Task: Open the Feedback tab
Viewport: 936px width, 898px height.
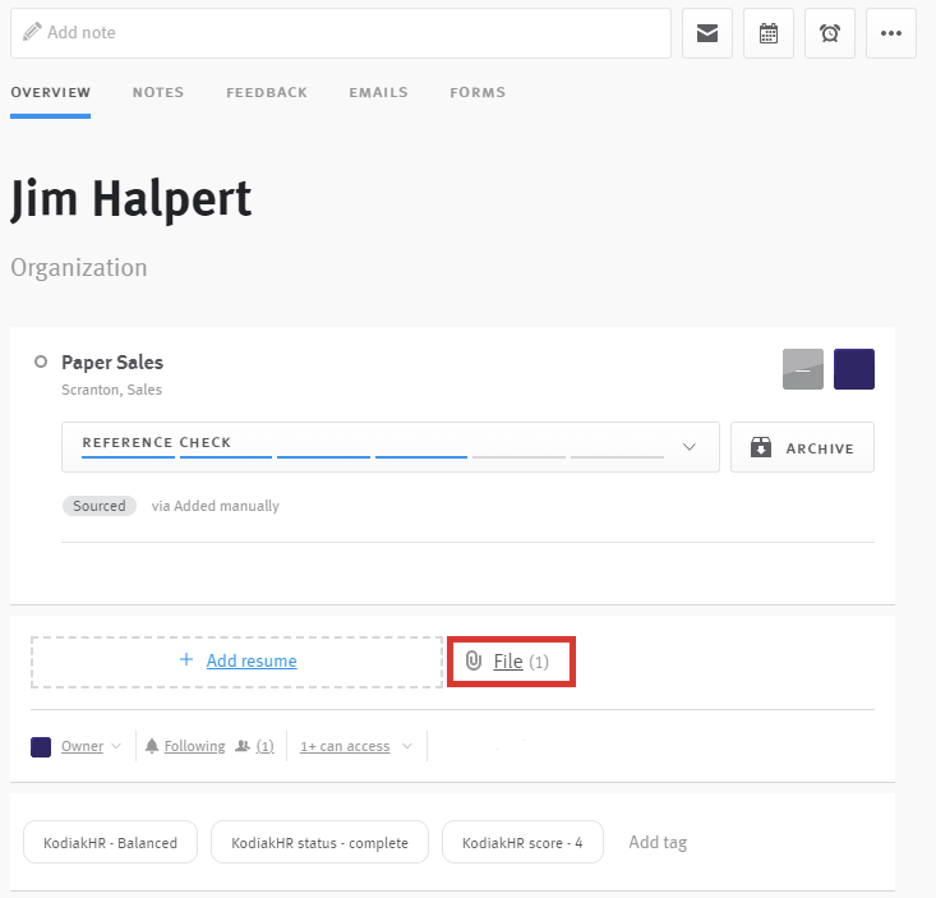Action: [x=267, y=93]
